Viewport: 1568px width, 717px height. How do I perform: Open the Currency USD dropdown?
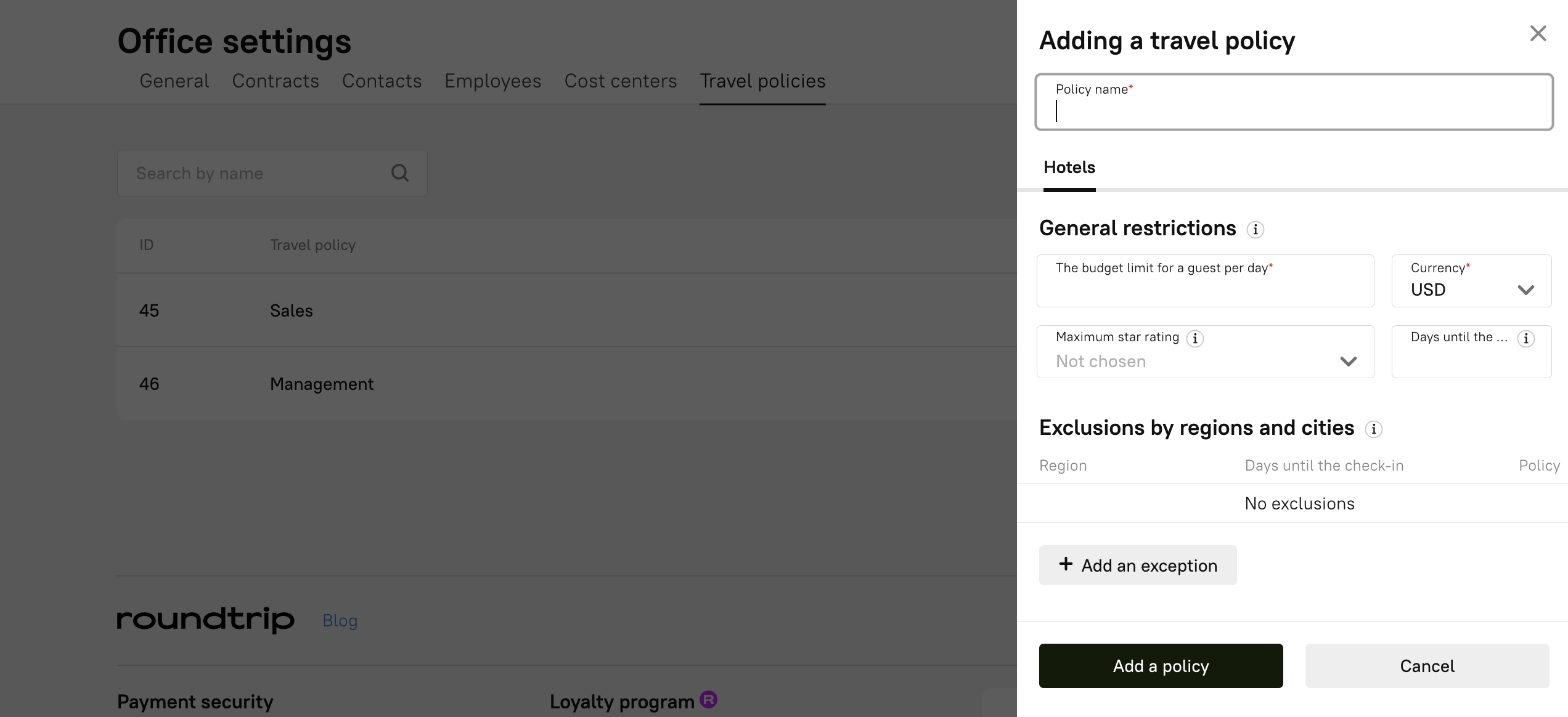click(x=1471, y=282)
